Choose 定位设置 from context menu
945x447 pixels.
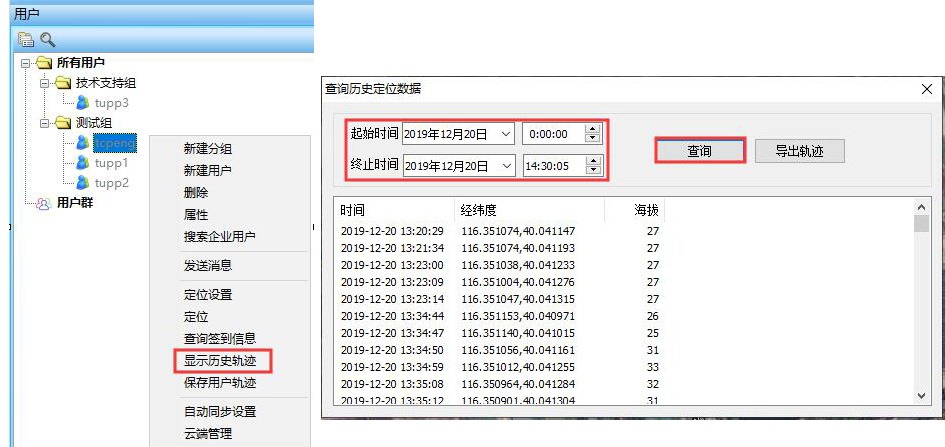(207, 294)
